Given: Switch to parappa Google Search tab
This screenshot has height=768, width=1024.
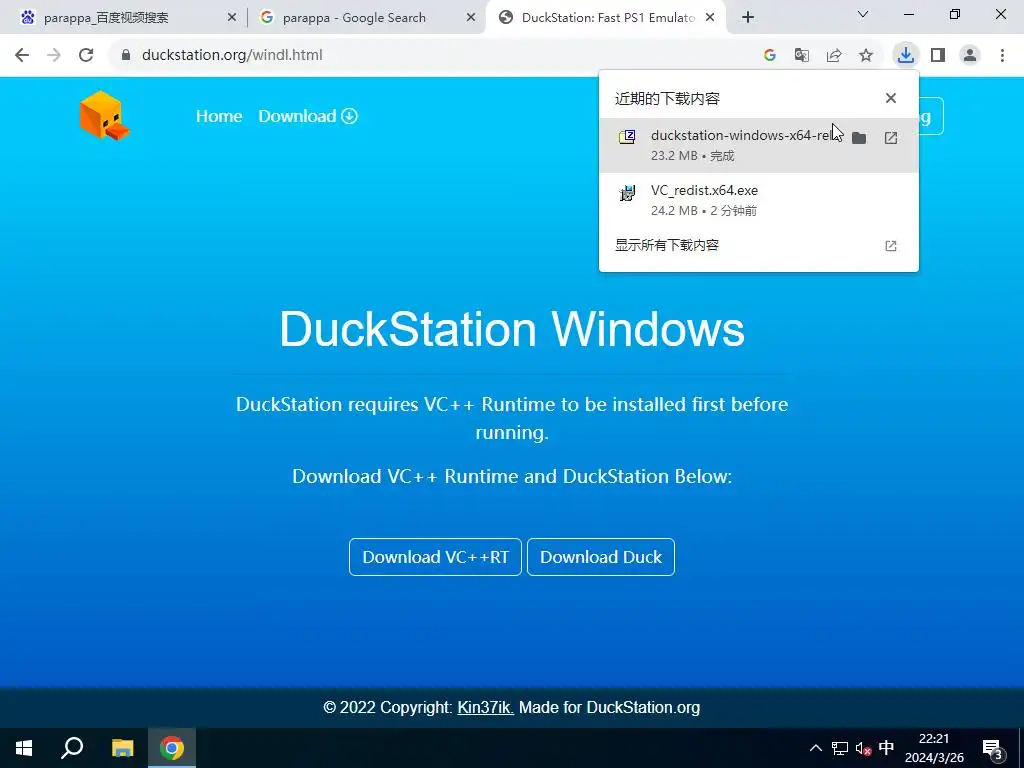Looking at the screenshot, I should tap(366, 18).
